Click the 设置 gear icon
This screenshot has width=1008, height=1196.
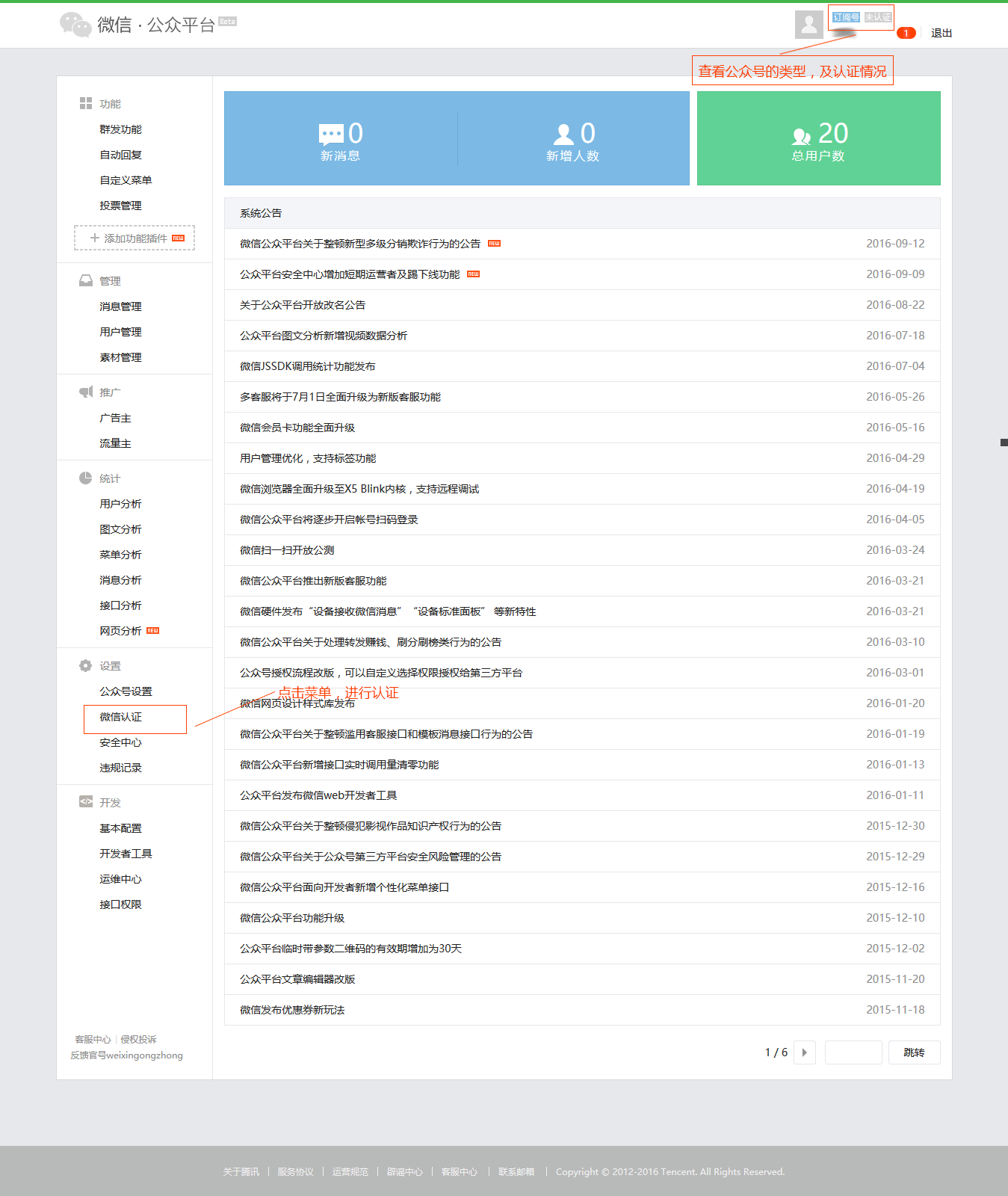[x=86, y=665]
